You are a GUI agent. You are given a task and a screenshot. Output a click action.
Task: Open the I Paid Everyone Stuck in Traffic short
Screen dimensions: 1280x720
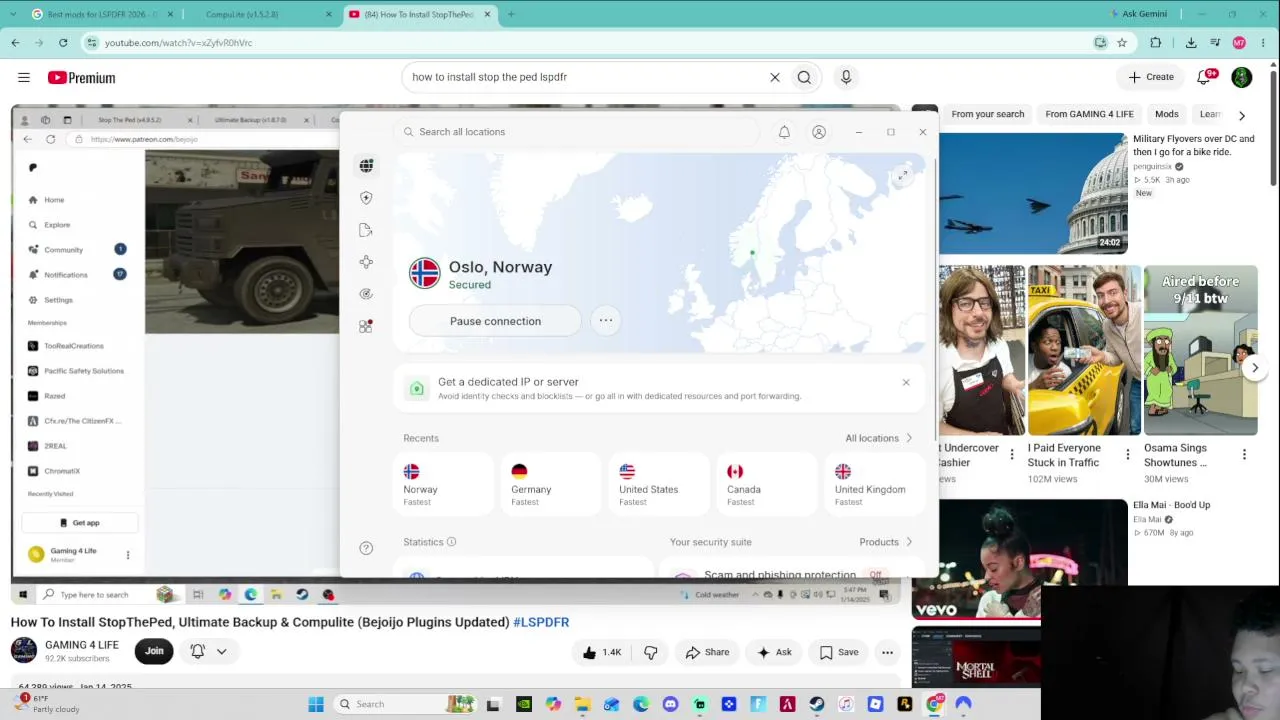coord(1084,350)
